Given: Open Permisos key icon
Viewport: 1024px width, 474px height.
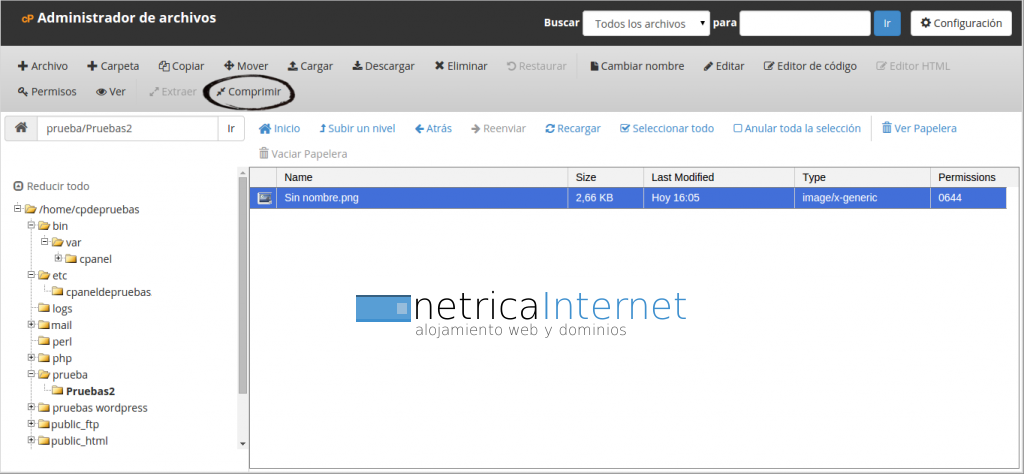Looking at the screenshot, I should [x=23, y=92].
